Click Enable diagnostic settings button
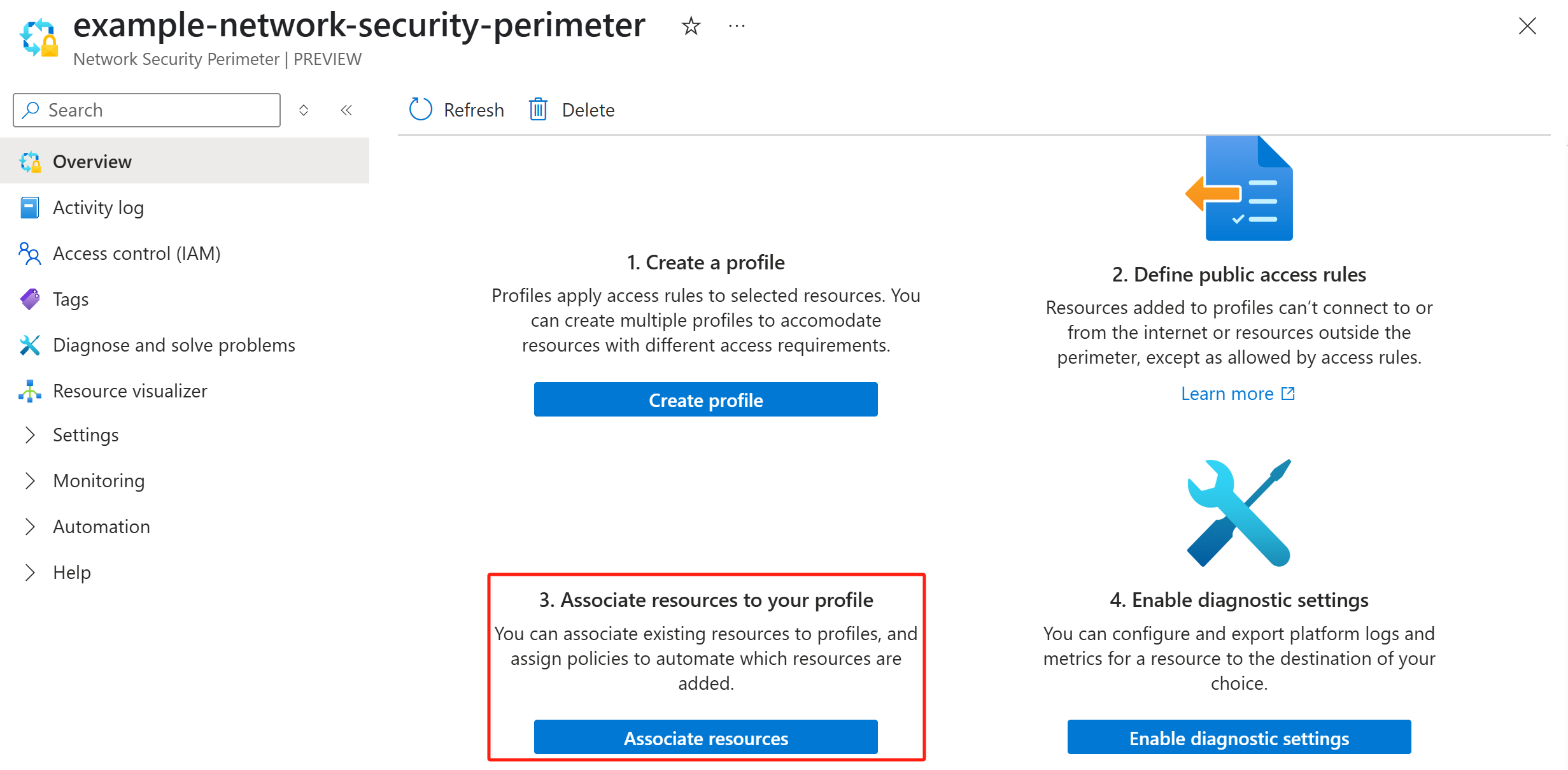Viewport: 1568px width, 770px height. 1239,738
